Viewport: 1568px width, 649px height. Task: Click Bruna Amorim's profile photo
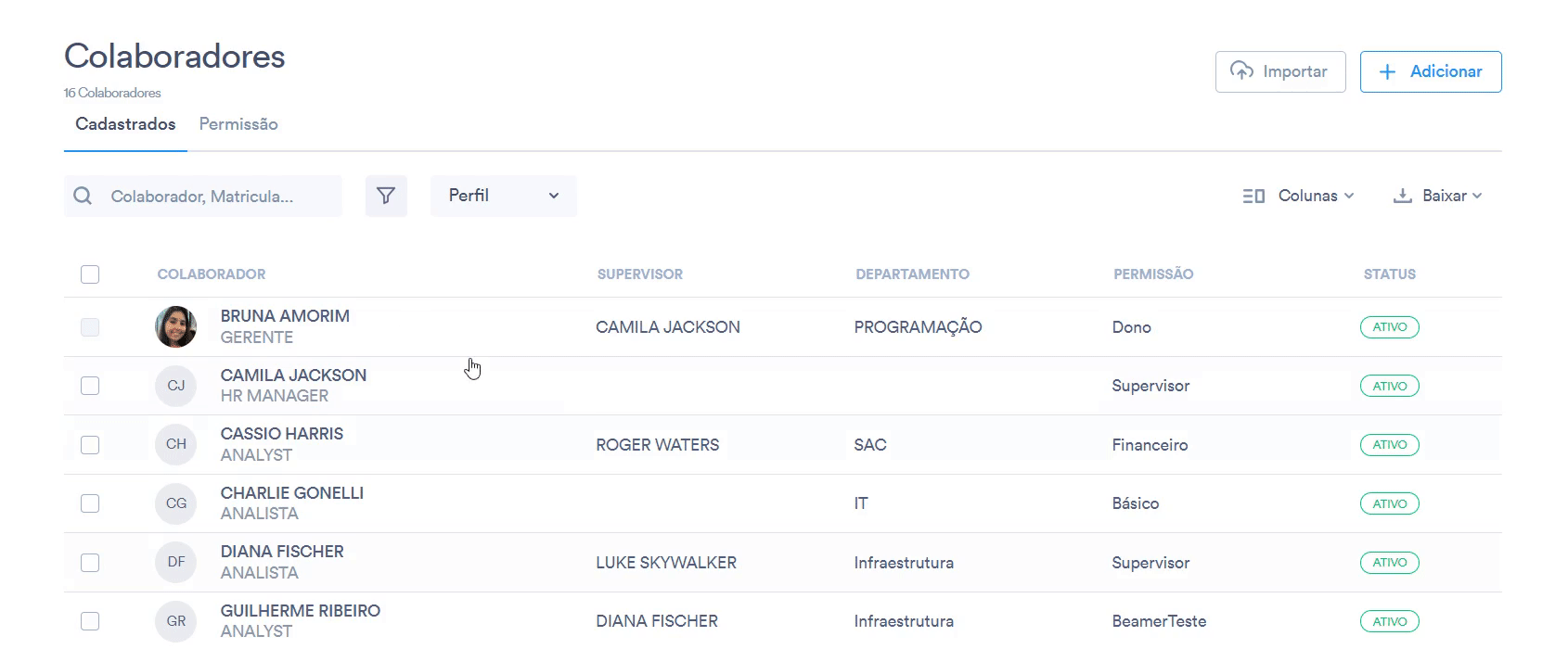[x=176, y=327]
